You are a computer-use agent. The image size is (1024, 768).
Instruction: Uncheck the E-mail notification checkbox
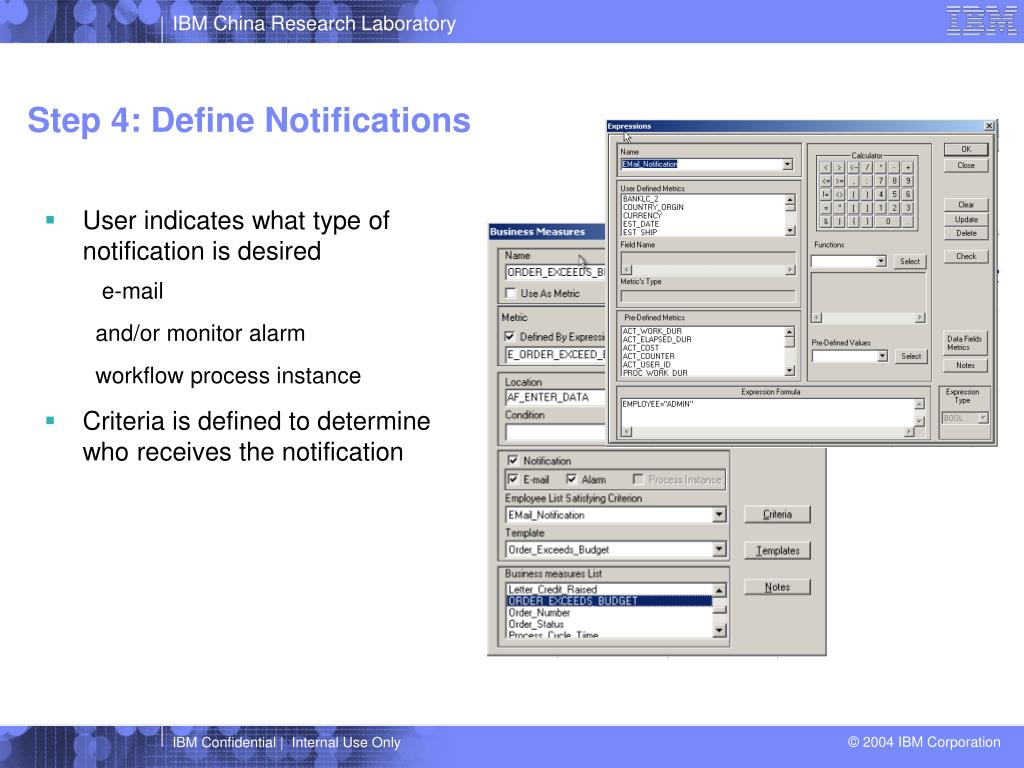[x=513, y=479]
